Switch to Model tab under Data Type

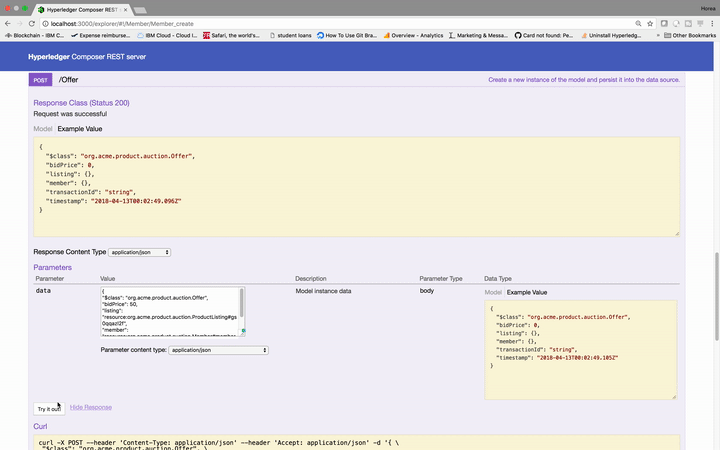(493, 292)
